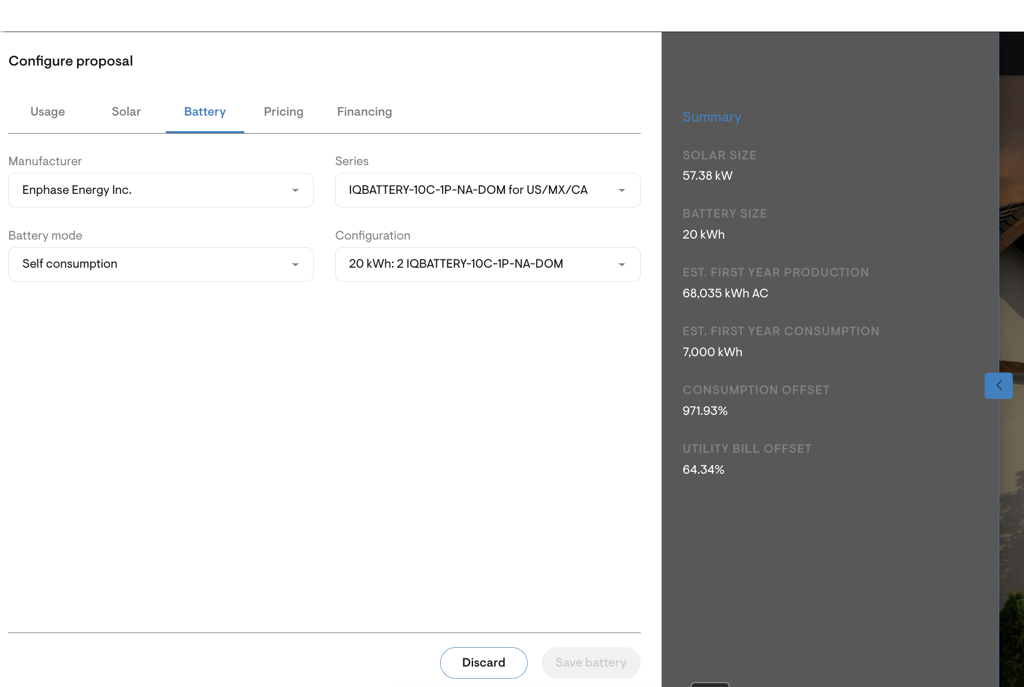Expand the Configuration dropdown showing 20 kWh
Viewport: 1024px width, 687px height.
(487, 264)
